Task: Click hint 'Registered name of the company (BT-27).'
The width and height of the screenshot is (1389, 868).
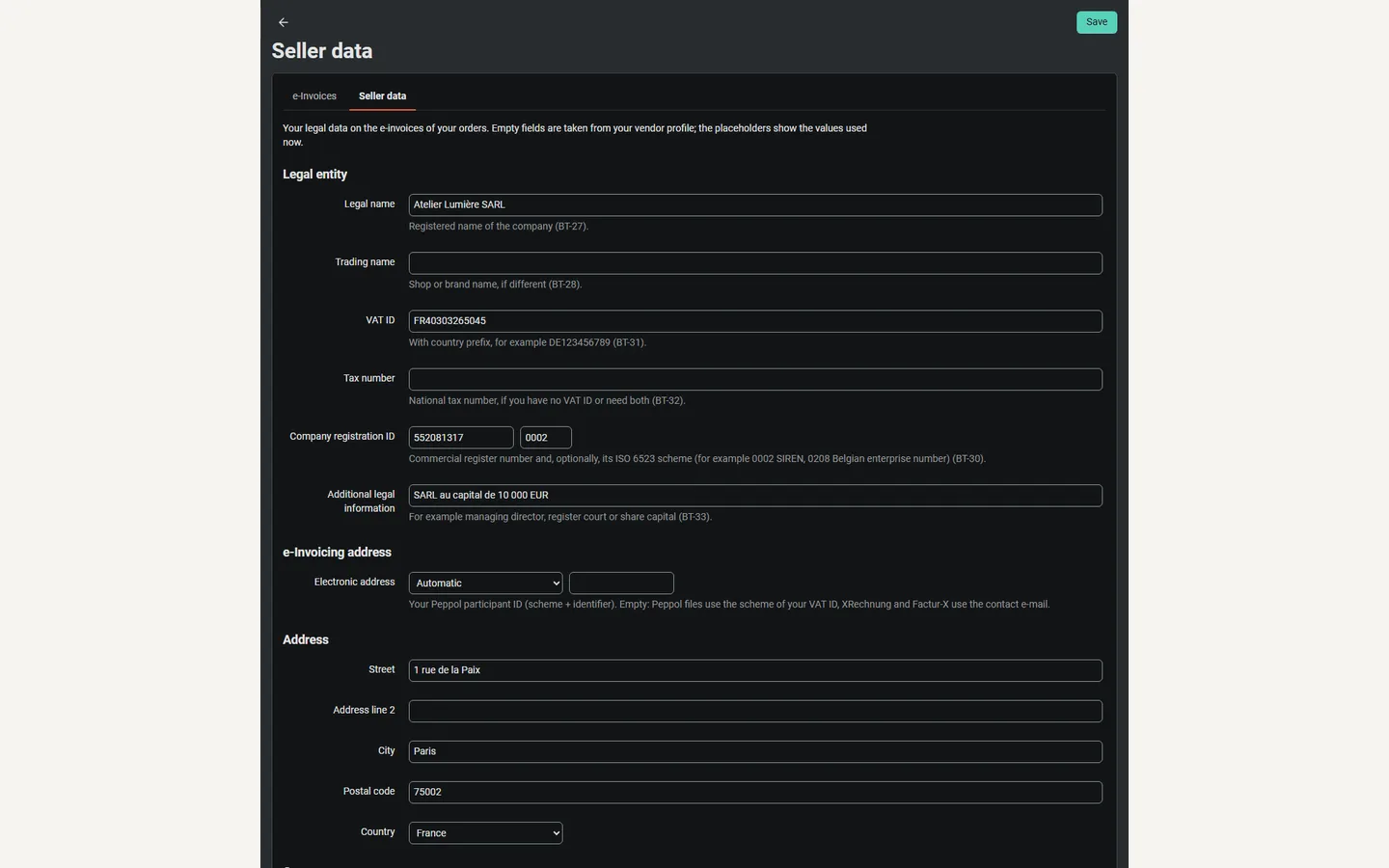Action: (x=499, y=227)
